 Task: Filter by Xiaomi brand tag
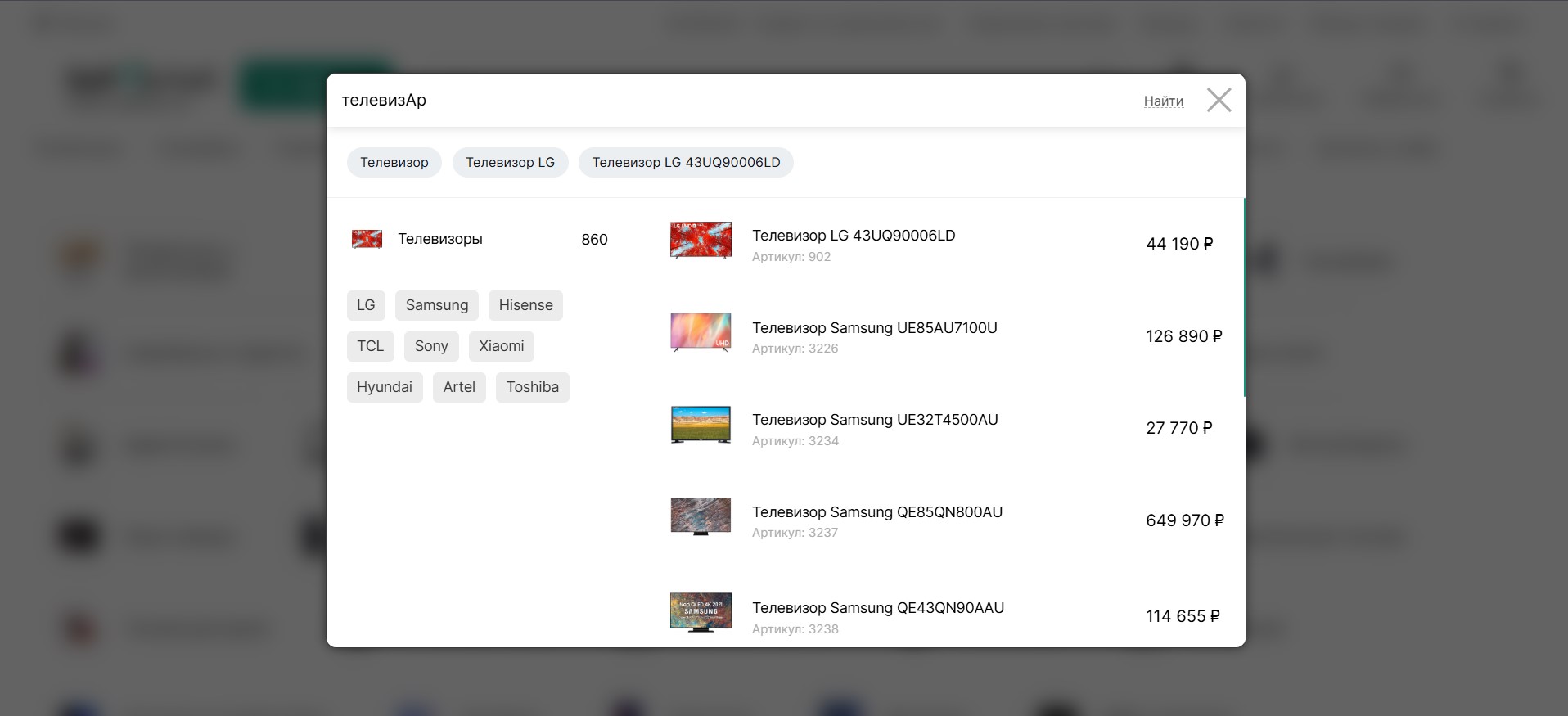pos(501,346)
